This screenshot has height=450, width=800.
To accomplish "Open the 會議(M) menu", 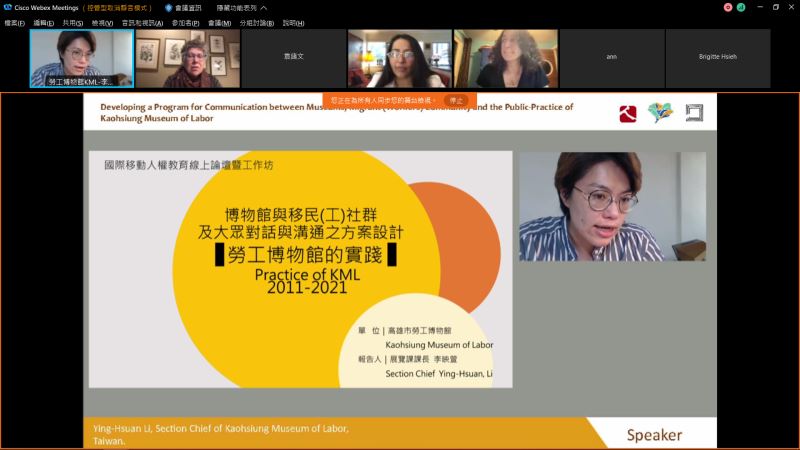I will (218, 22).
